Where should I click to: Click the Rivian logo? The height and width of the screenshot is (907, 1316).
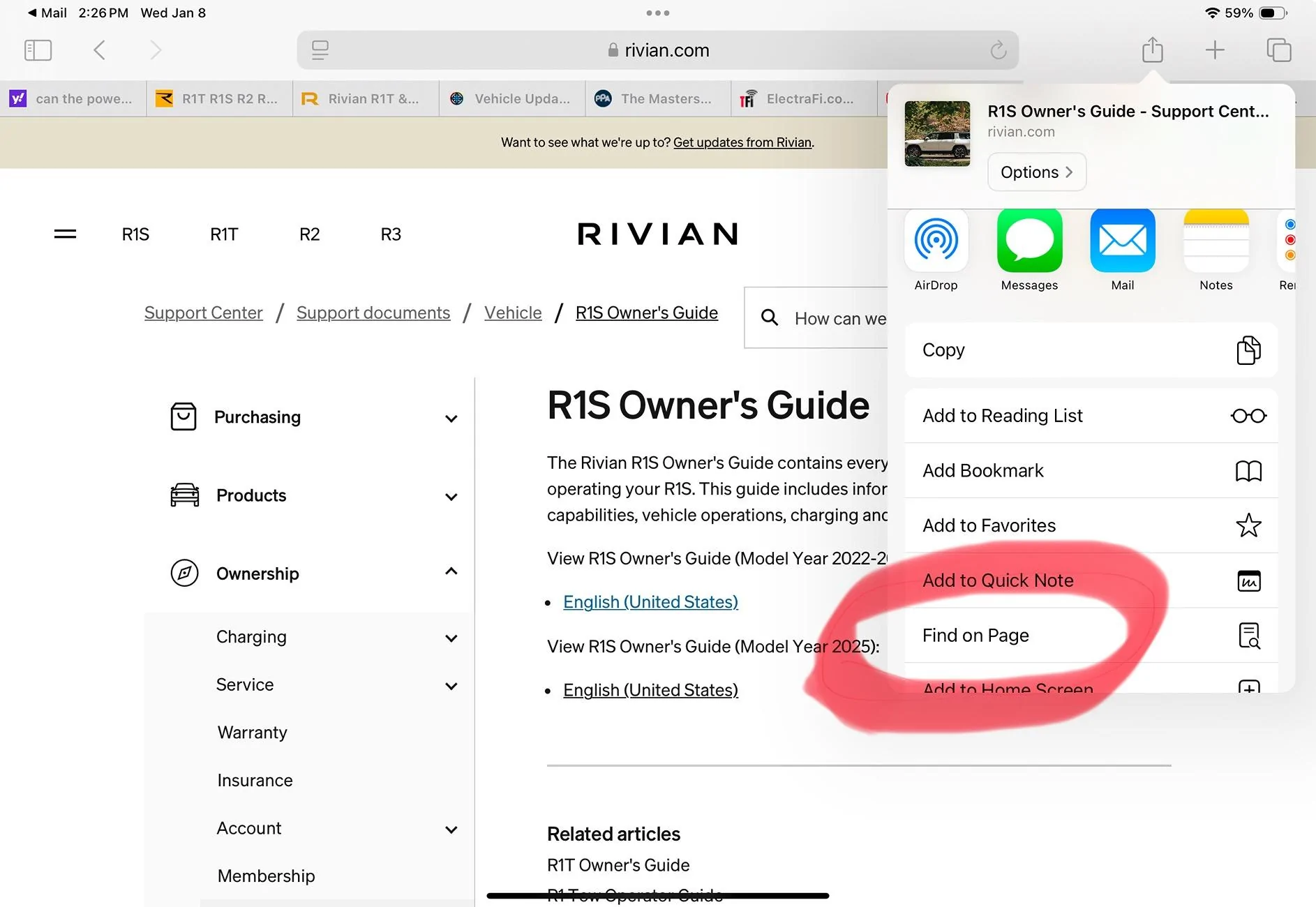[x=658, y=234]
